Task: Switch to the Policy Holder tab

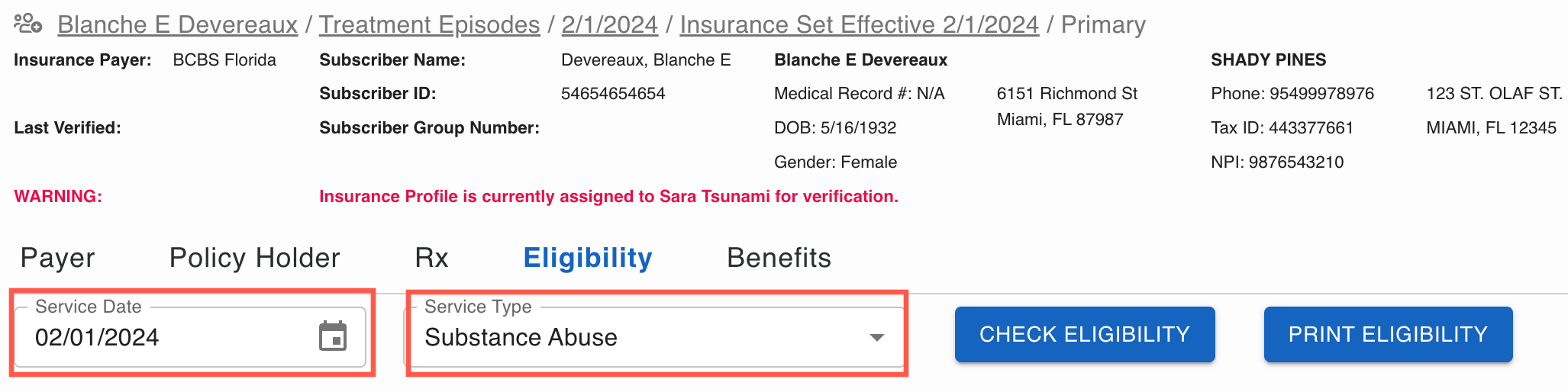Action: click(254, 258)
